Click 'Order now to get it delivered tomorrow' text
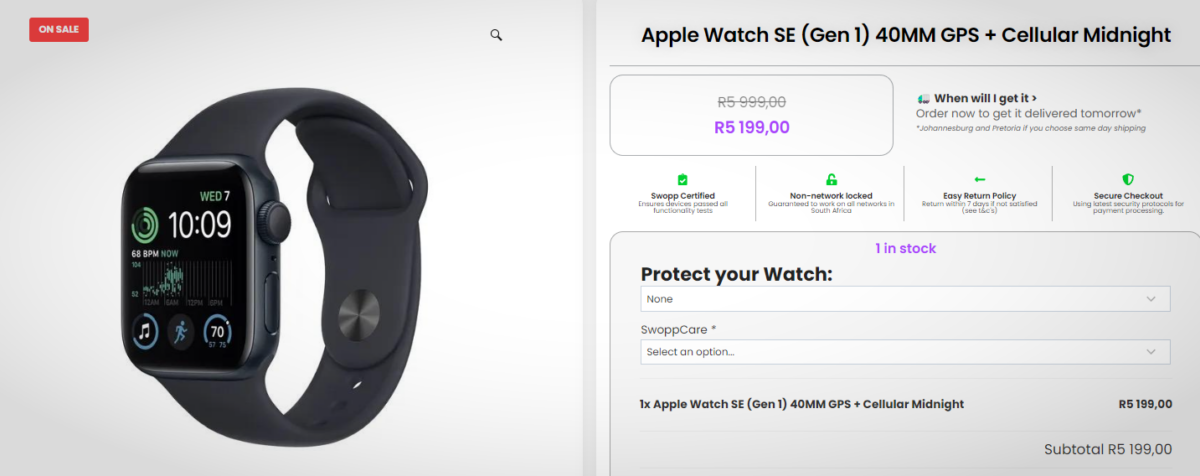This screenshot has height=476, width=1200. [x=1028, y=113]
